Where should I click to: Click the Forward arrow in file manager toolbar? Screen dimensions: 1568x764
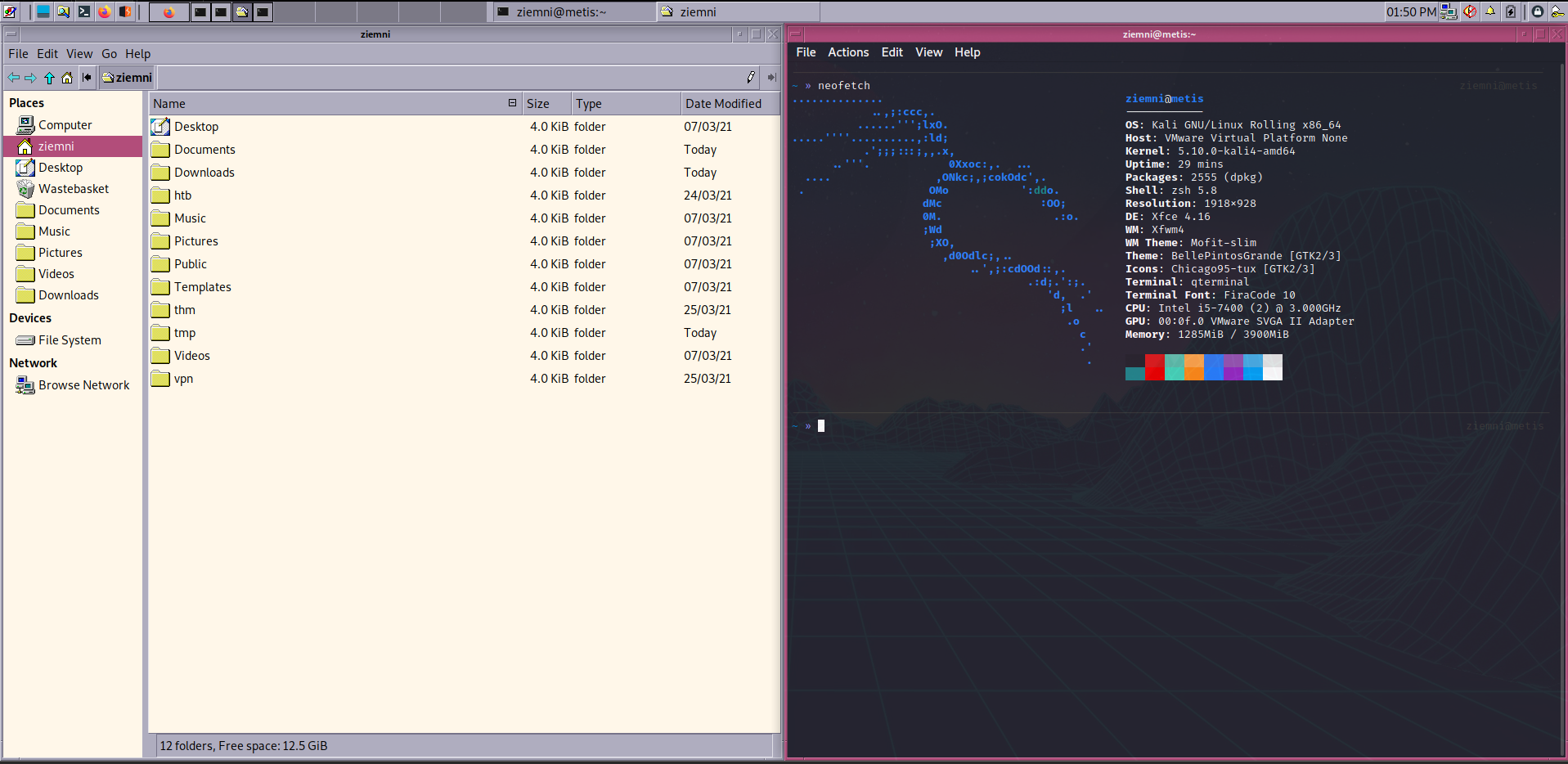coord(31,78)
